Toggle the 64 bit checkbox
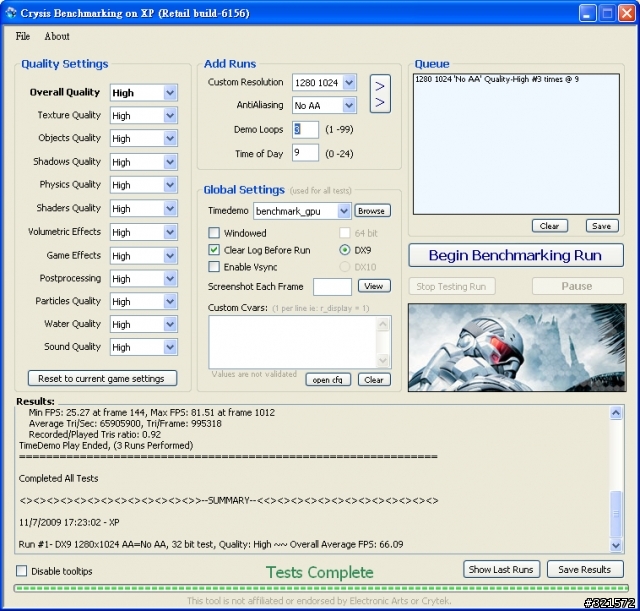 point(345,233)
